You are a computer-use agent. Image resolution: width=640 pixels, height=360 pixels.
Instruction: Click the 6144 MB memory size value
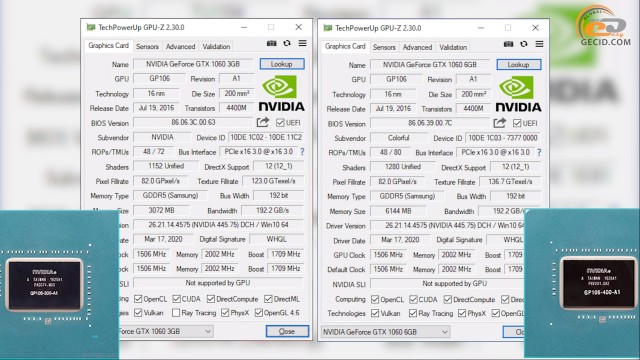[x=398, y=211]
